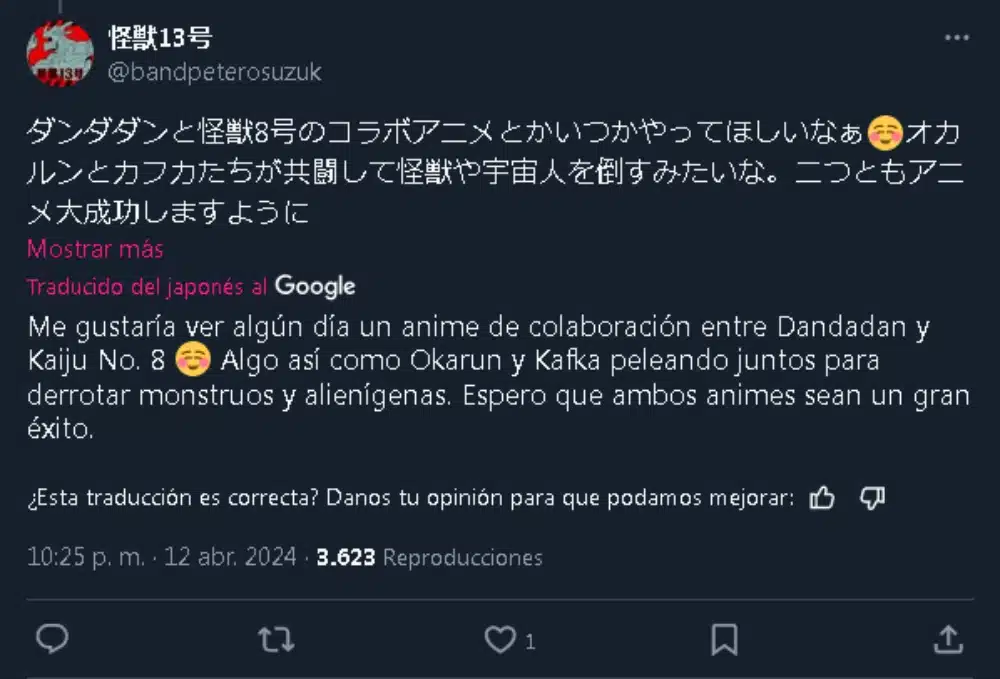The image size is (1000, 679).
Task: Open the three-dot more options menu
Action: [x=955, y=37]
